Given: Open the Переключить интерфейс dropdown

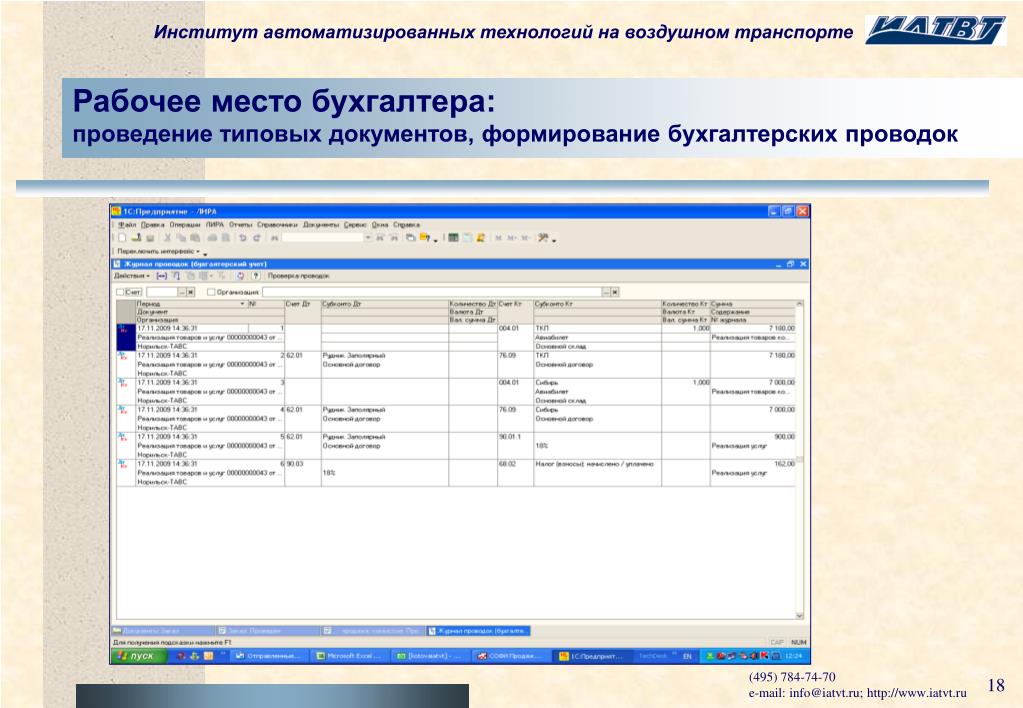Looking at the screenshot, I should pos(159,251).
